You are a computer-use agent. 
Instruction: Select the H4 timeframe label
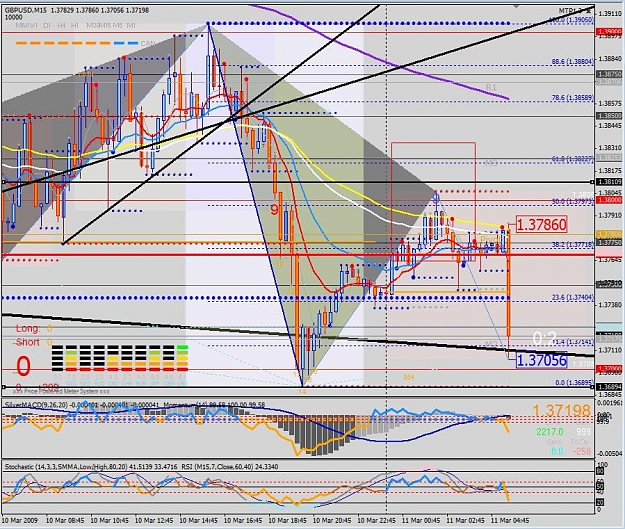61,25
